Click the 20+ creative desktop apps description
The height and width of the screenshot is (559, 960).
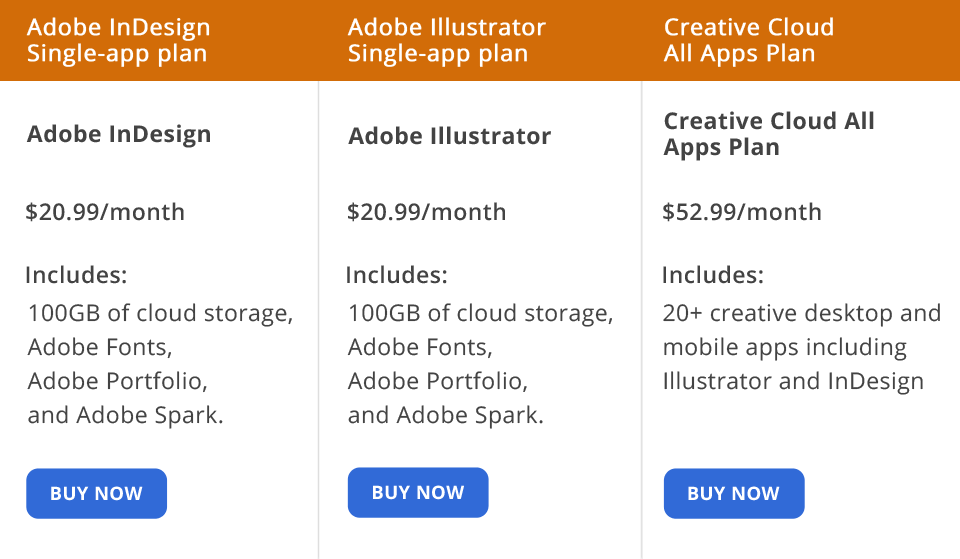801,347
